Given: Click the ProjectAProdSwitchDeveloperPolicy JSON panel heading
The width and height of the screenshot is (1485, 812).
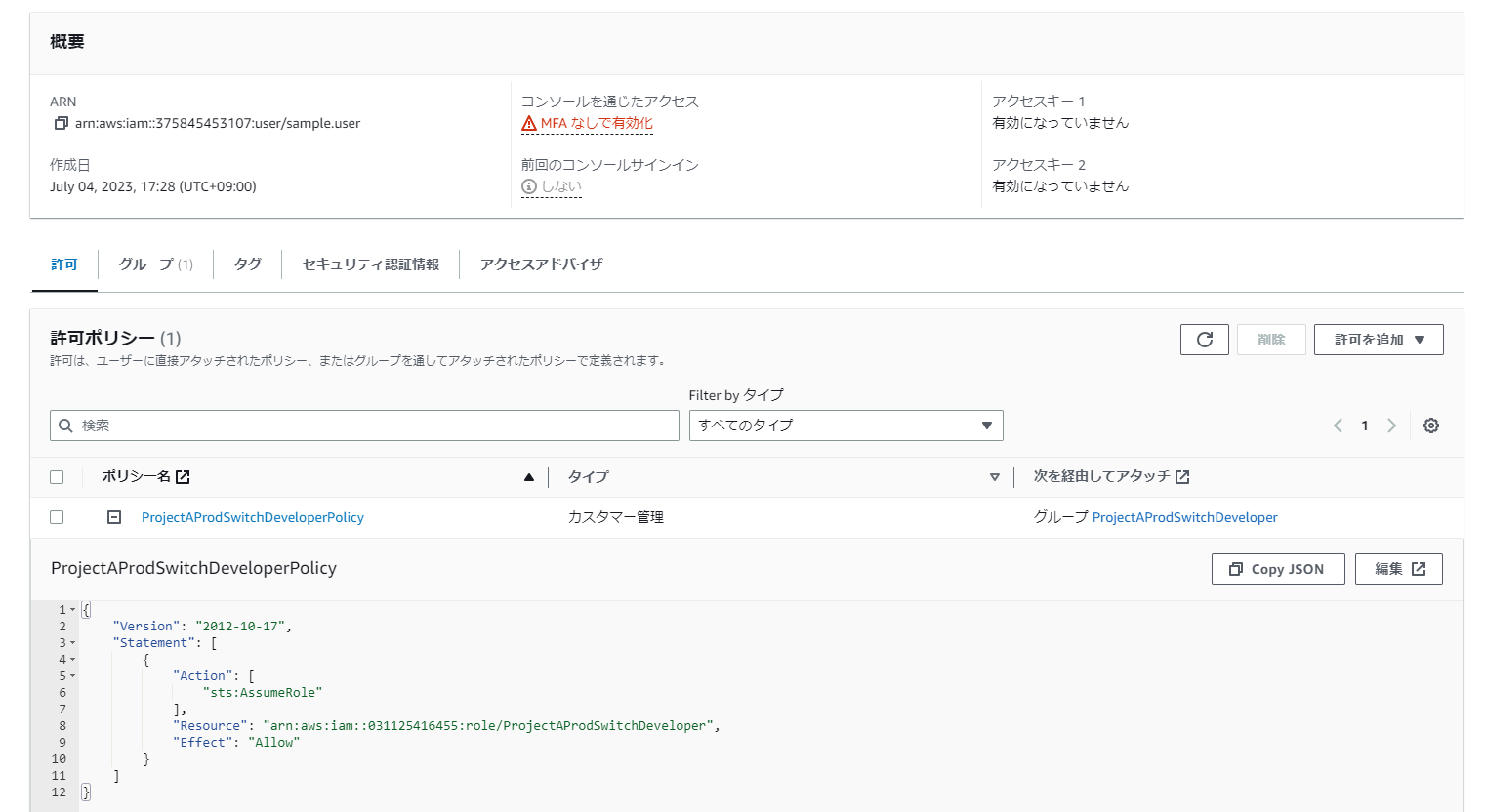Looking at the screenshot, I should pyautogui.click(x=193, y=568).
